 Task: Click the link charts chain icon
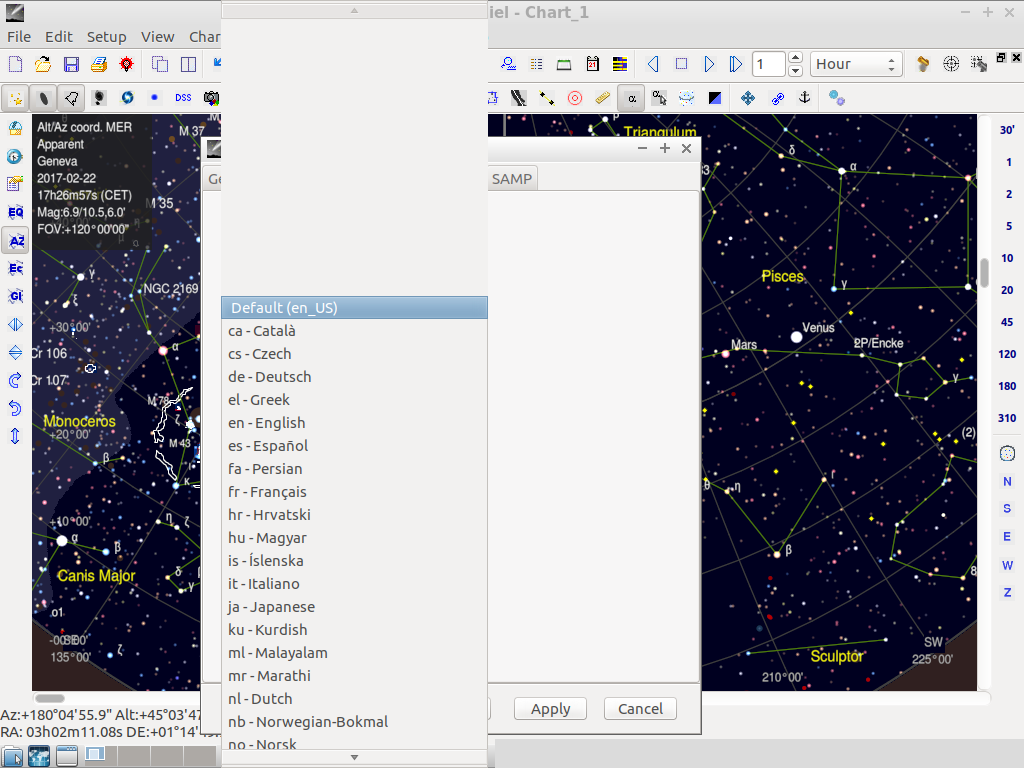point(777,98)
